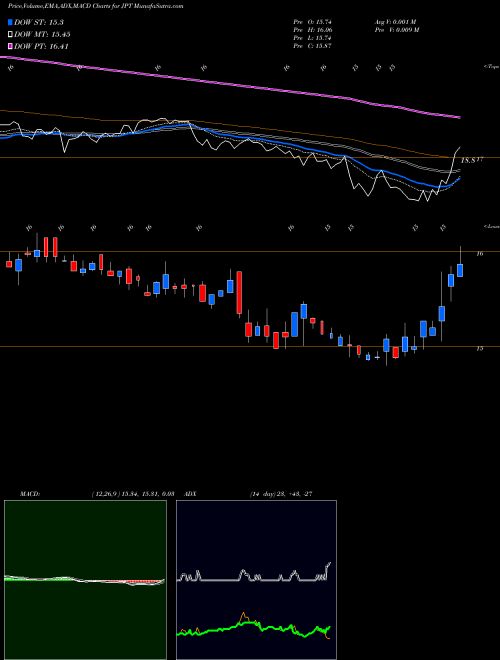
Task: Click the 16 axis label beside candlesticks
Action: 480,254
